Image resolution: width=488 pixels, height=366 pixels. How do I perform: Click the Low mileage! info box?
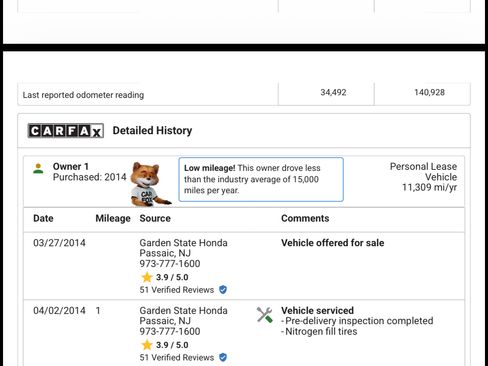pos(261,179)
